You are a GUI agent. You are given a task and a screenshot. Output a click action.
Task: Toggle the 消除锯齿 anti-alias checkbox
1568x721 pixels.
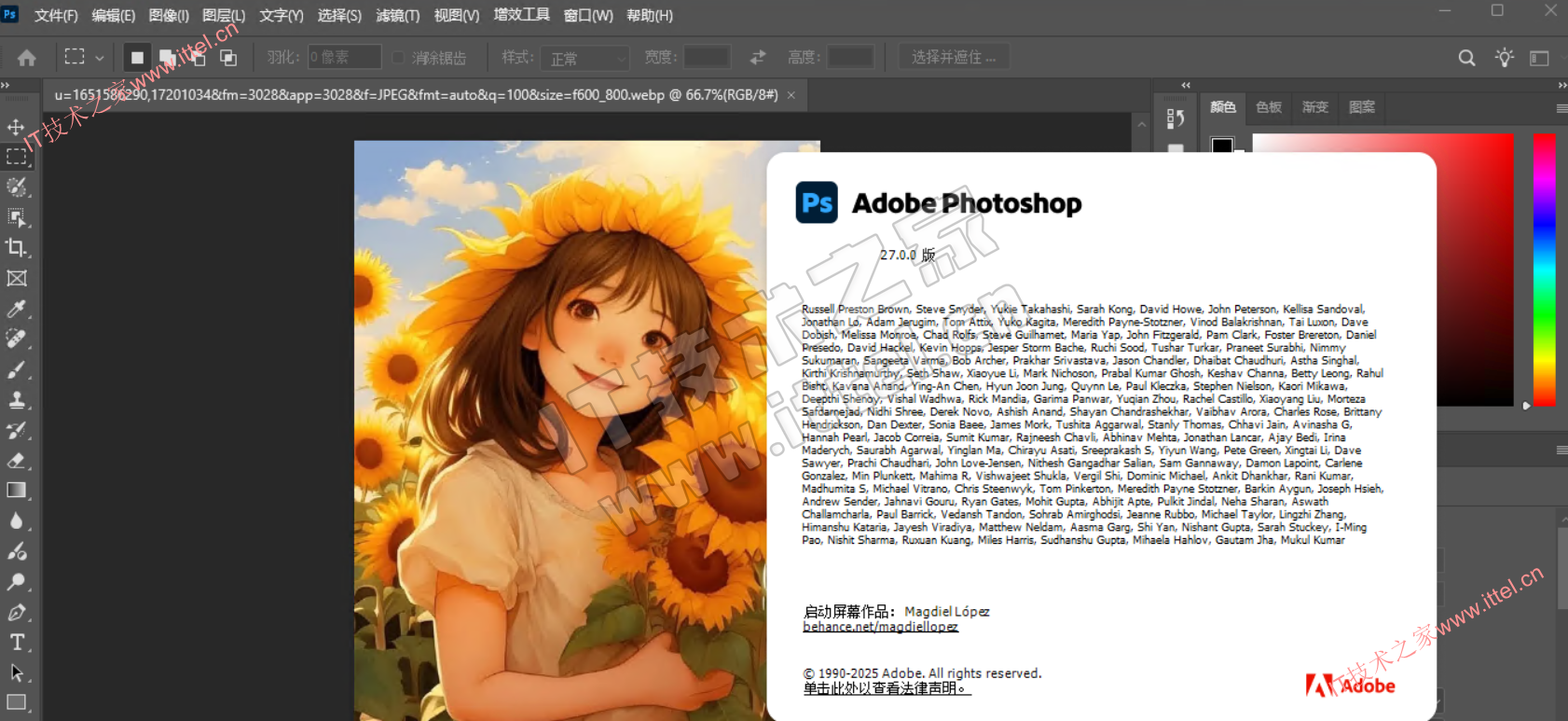(x=399, y=58)
